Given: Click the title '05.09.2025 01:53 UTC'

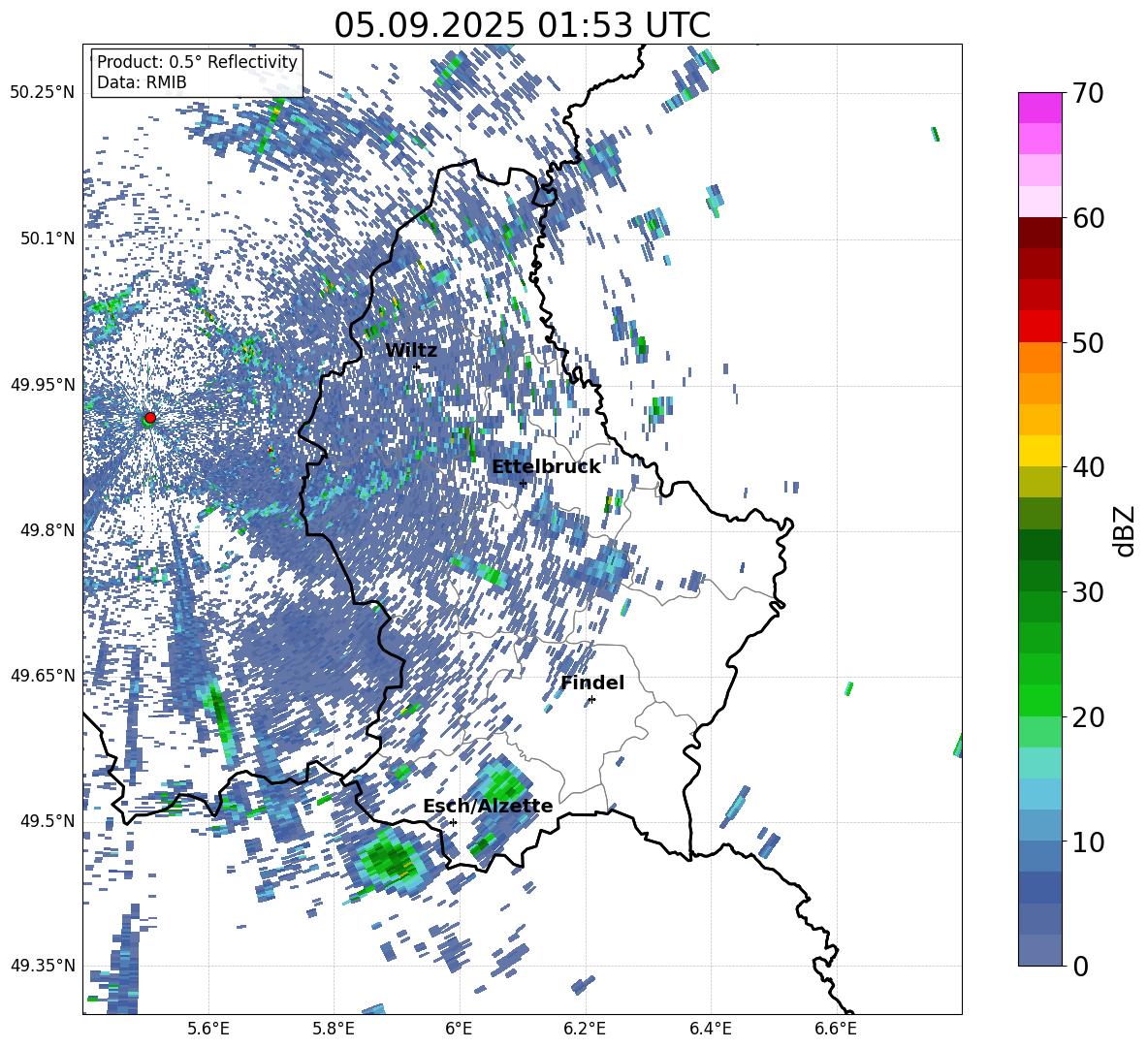Looking at the screenshot, I should pos(522,25).
